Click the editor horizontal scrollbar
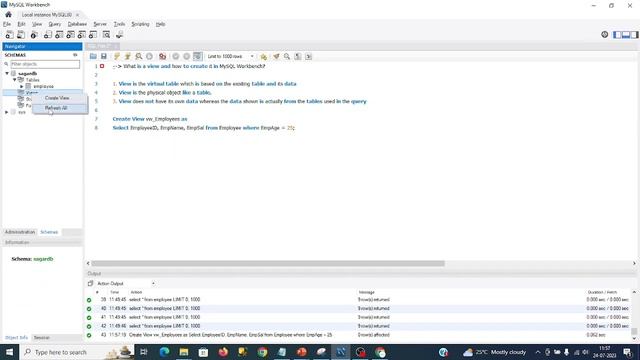 [x=268, y=263]
